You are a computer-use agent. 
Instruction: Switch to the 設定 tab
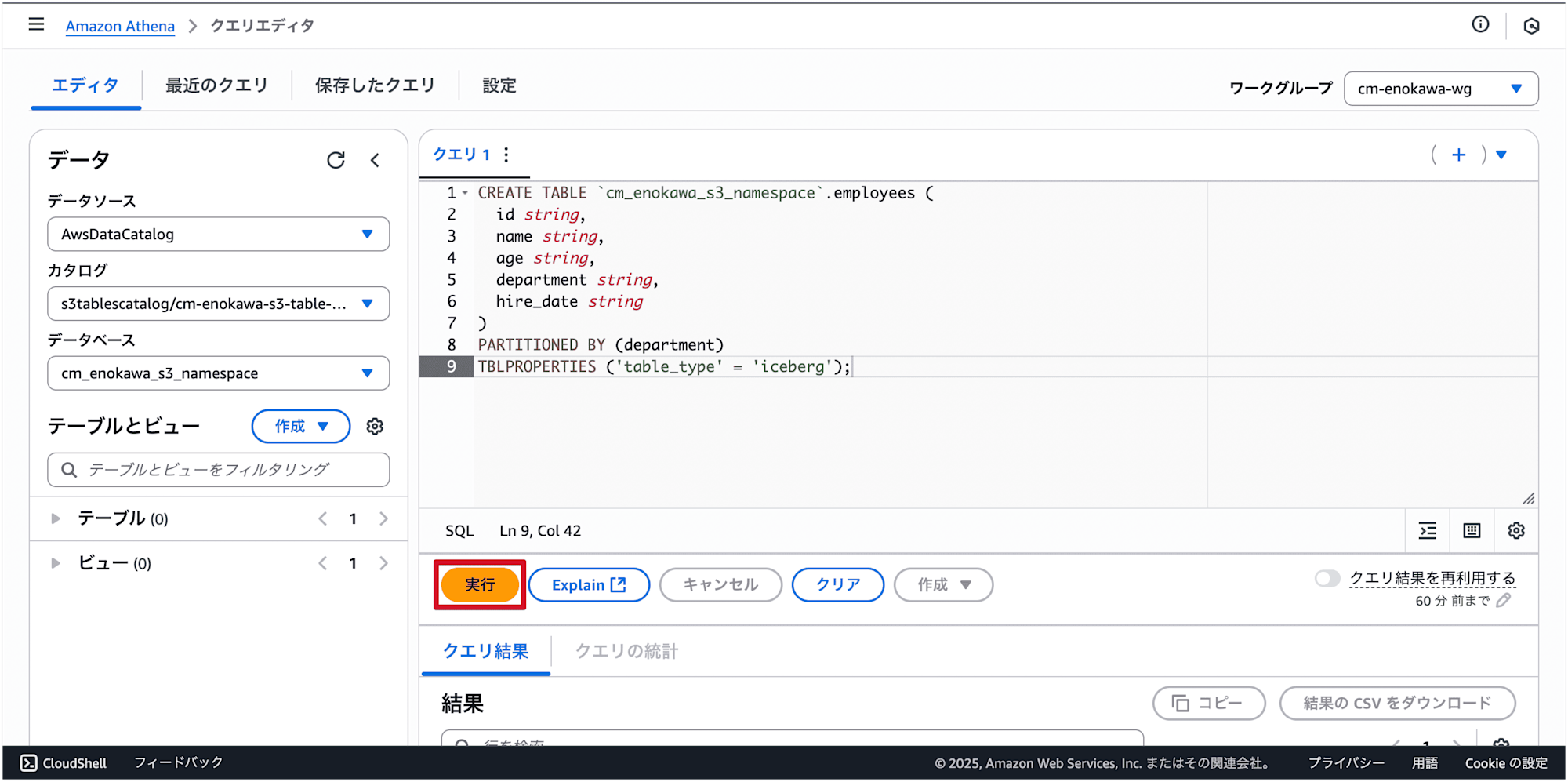point(499,85)
